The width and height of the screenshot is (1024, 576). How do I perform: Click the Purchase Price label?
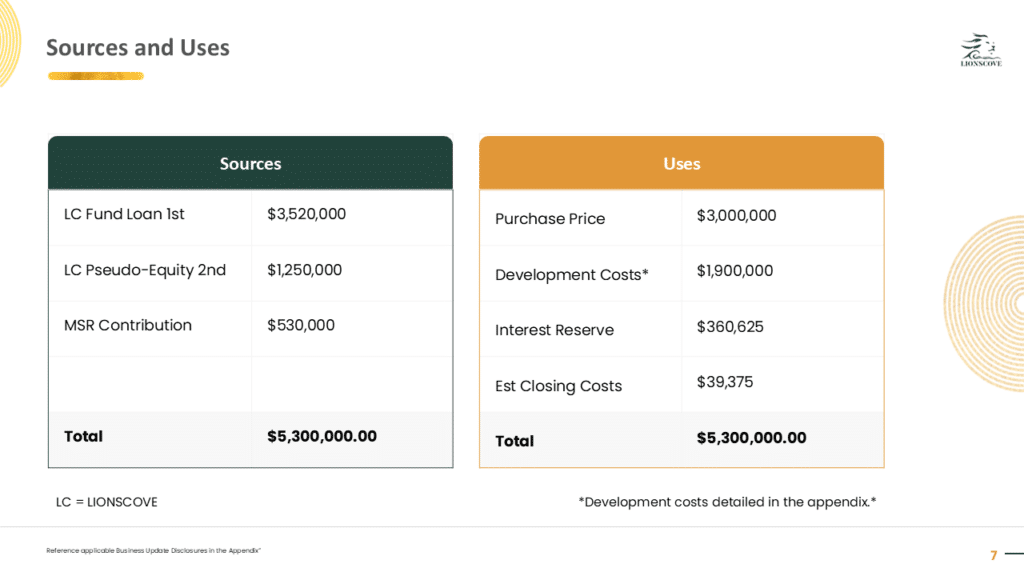pos(550,219)
